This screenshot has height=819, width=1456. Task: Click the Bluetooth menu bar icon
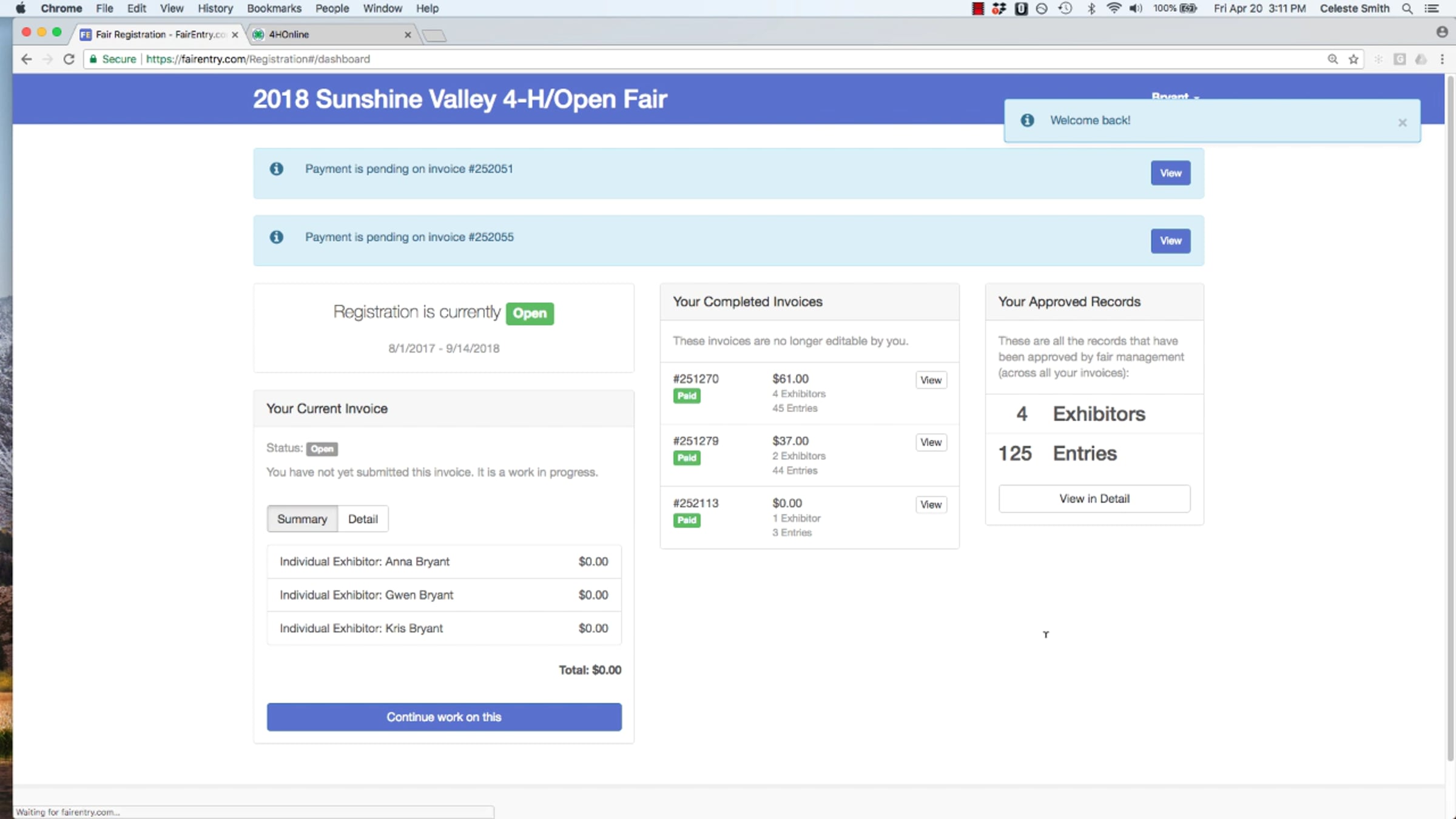point(1091,8)
